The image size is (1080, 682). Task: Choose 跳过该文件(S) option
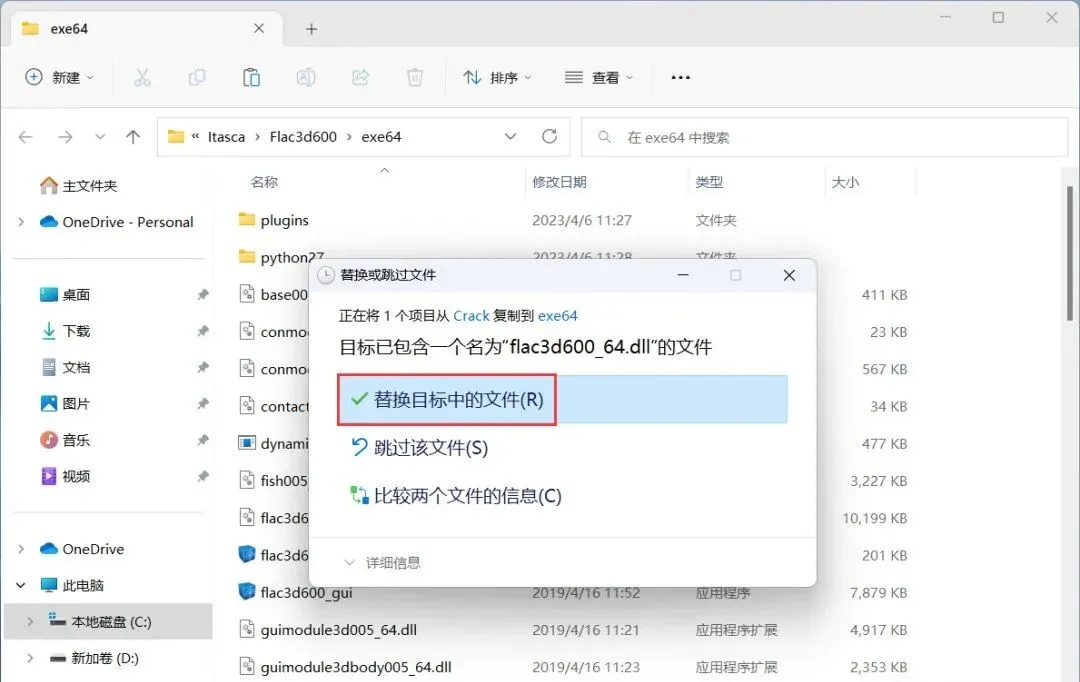419,448
